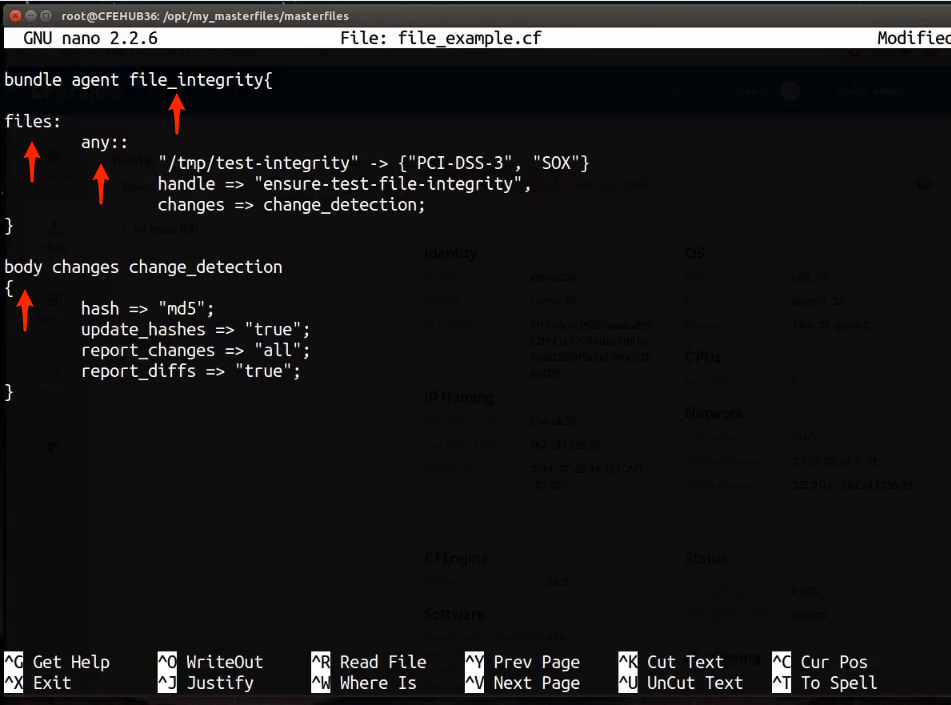Click the terminal window title bar path

207,16
